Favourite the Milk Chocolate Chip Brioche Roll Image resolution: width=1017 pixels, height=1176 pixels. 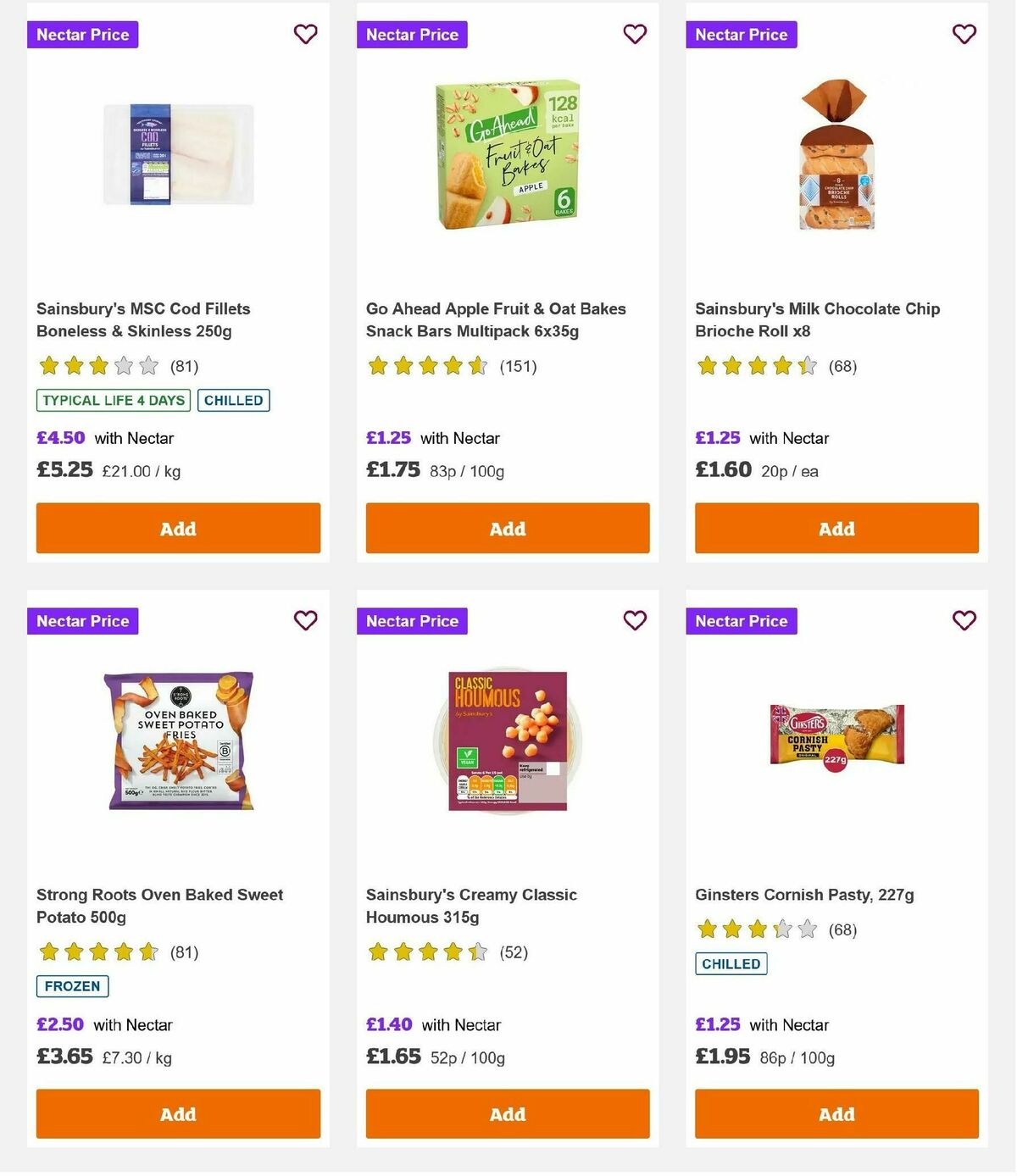[x=964, y=34]
